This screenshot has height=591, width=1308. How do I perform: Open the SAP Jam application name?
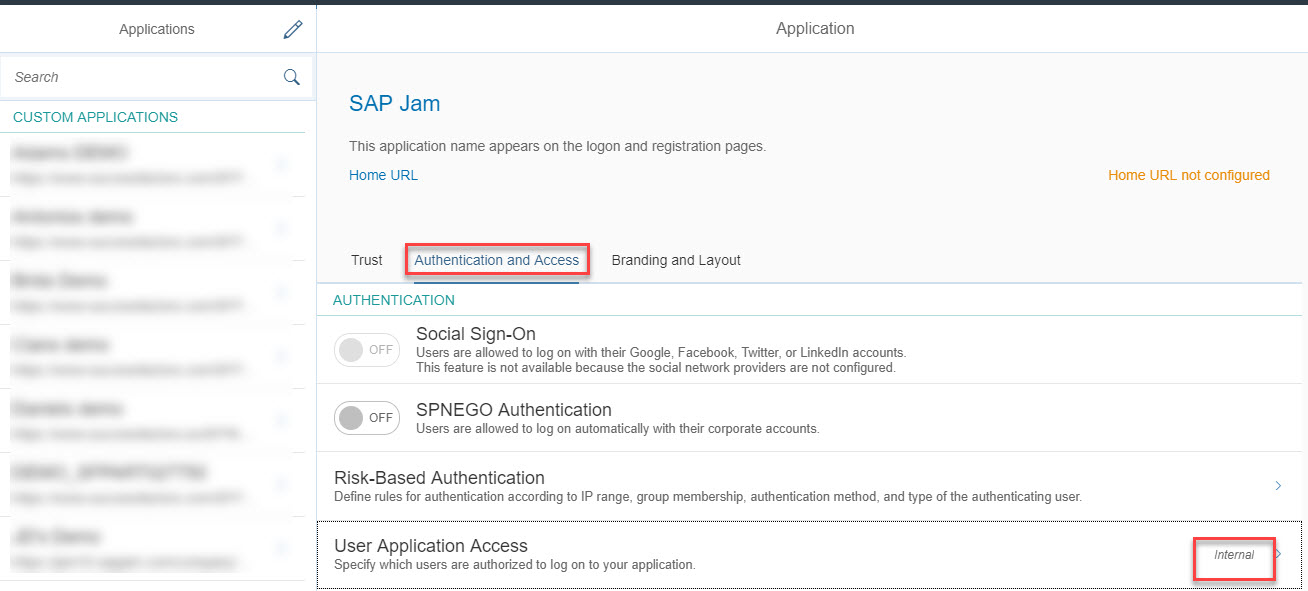[x=394, y=103]
